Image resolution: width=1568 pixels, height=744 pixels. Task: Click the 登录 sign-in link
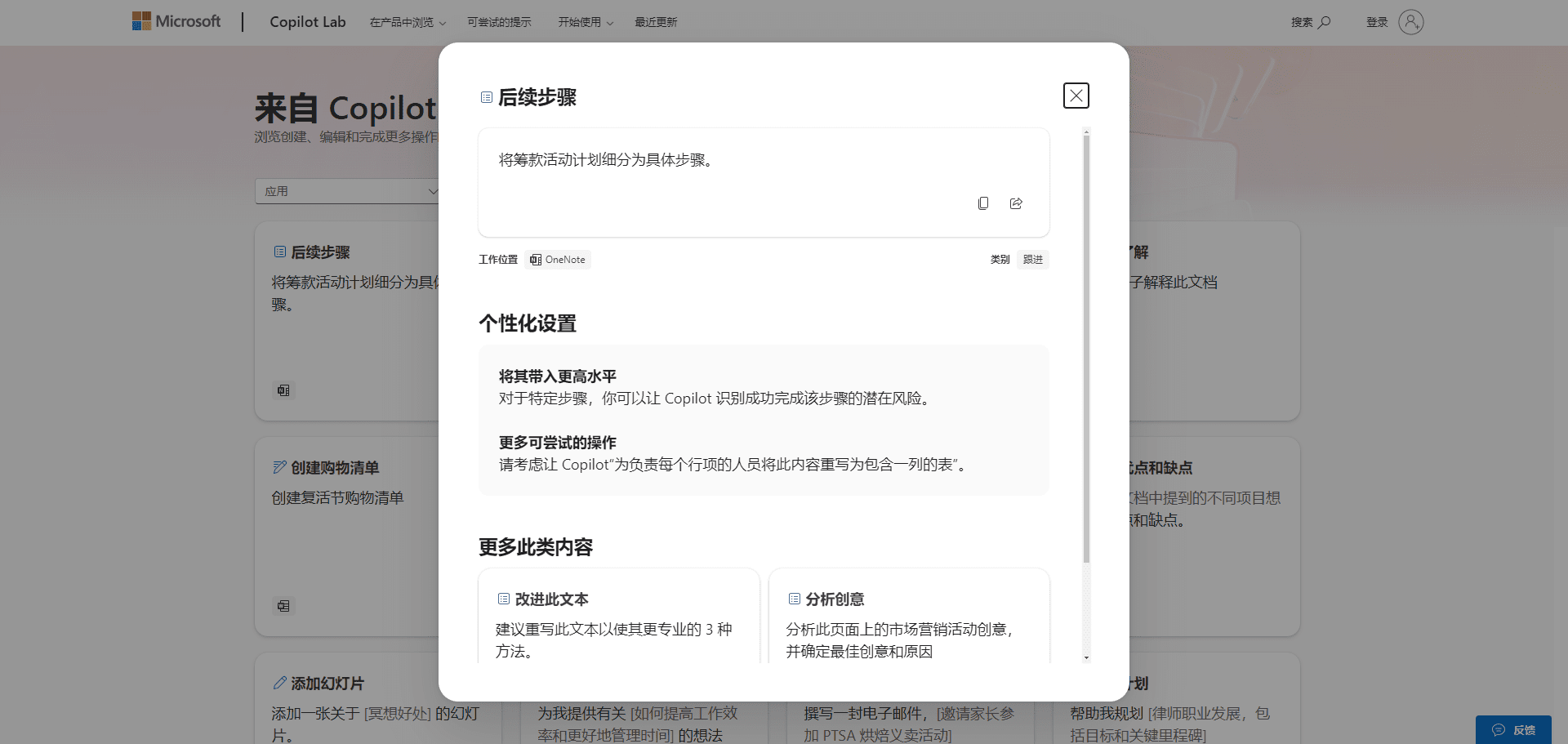coord(1377,22)
